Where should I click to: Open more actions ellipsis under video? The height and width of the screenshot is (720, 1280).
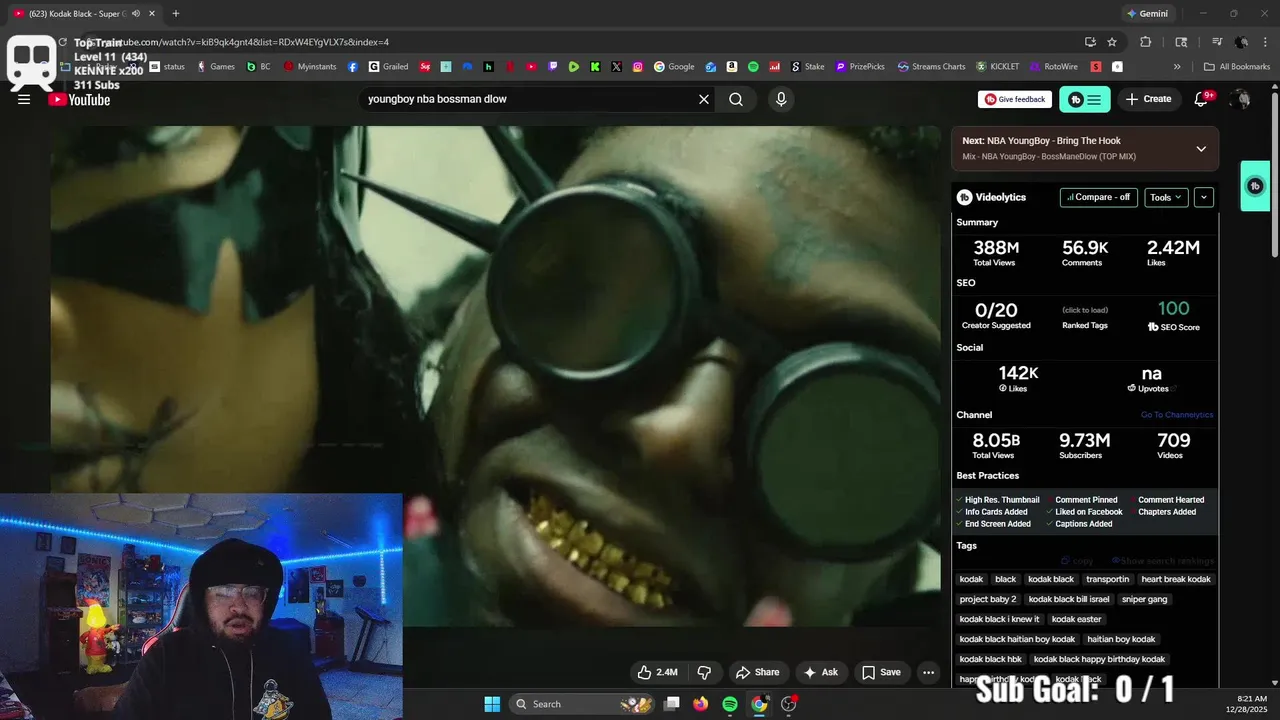928,672
